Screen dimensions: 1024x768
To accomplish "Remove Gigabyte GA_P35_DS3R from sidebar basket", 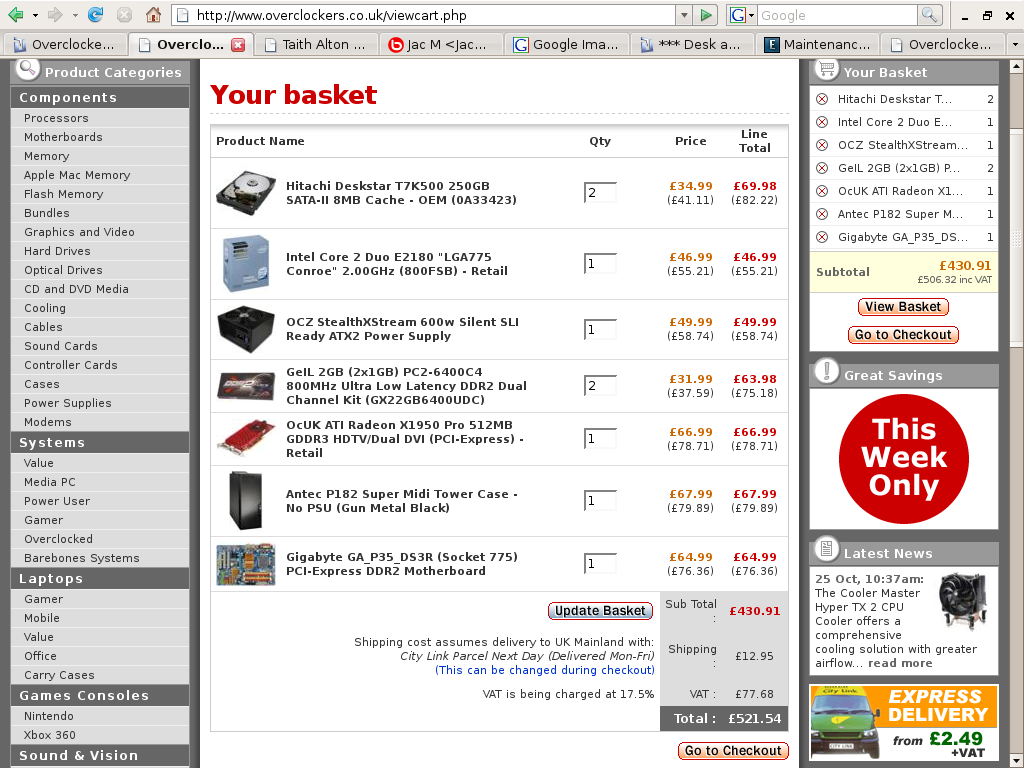I will (822, 237).
